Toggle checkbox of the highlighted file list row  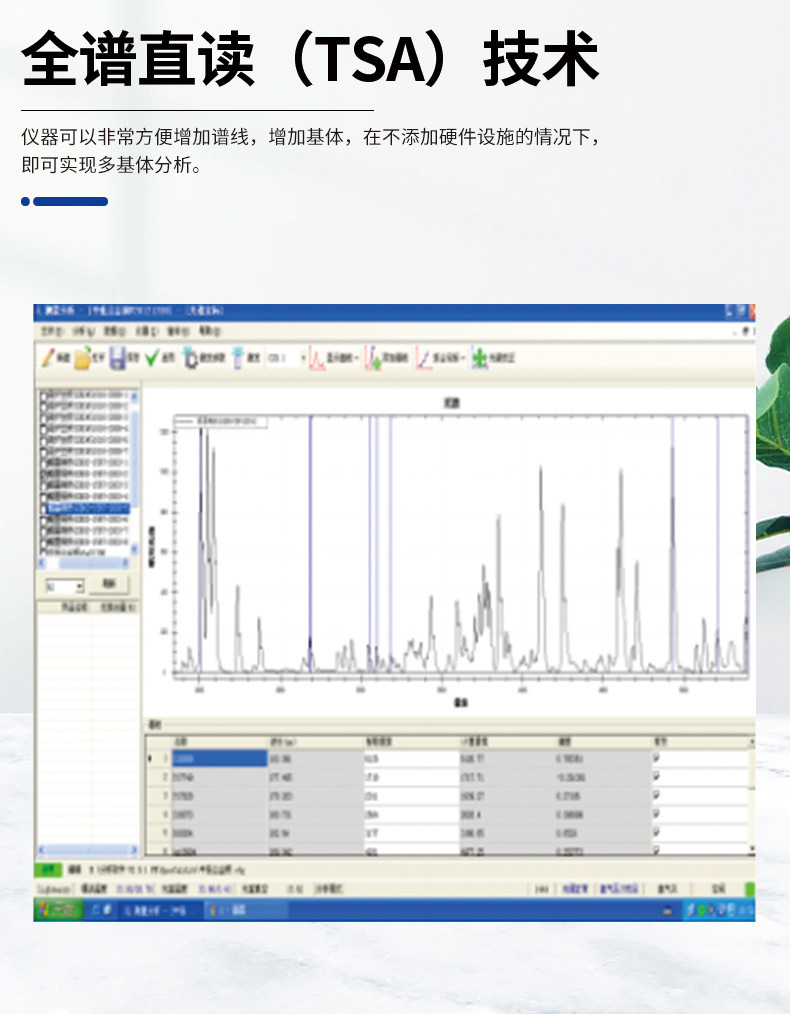coord(44,508)
